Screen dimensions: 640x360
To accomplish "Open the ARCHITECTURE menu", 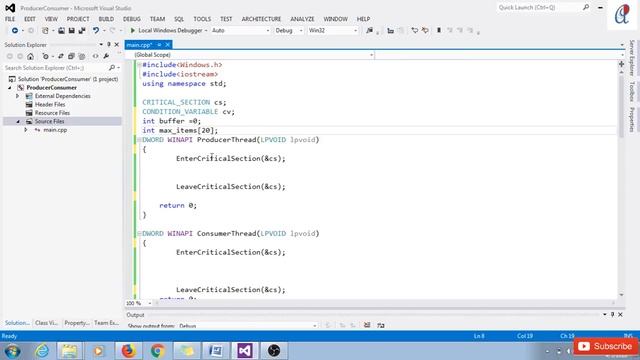I will 261,19.
